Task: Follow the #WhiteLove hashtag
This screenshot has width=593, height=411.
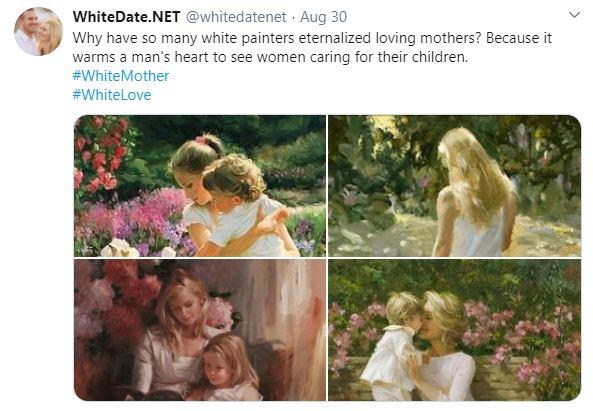Action: [112, 95]
